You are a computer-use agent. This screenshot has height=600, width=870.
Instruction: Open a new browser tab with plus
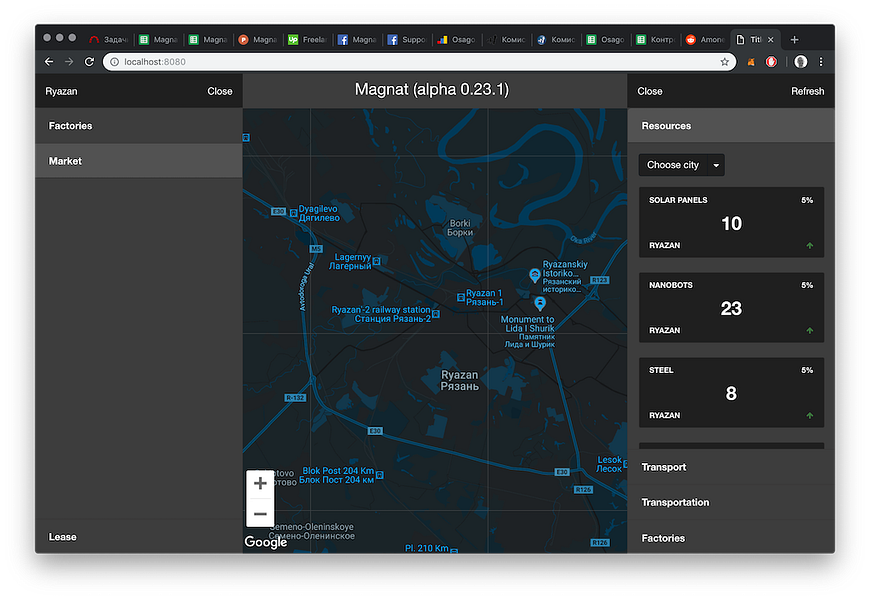pyautogui.click(x=795, y=39)
